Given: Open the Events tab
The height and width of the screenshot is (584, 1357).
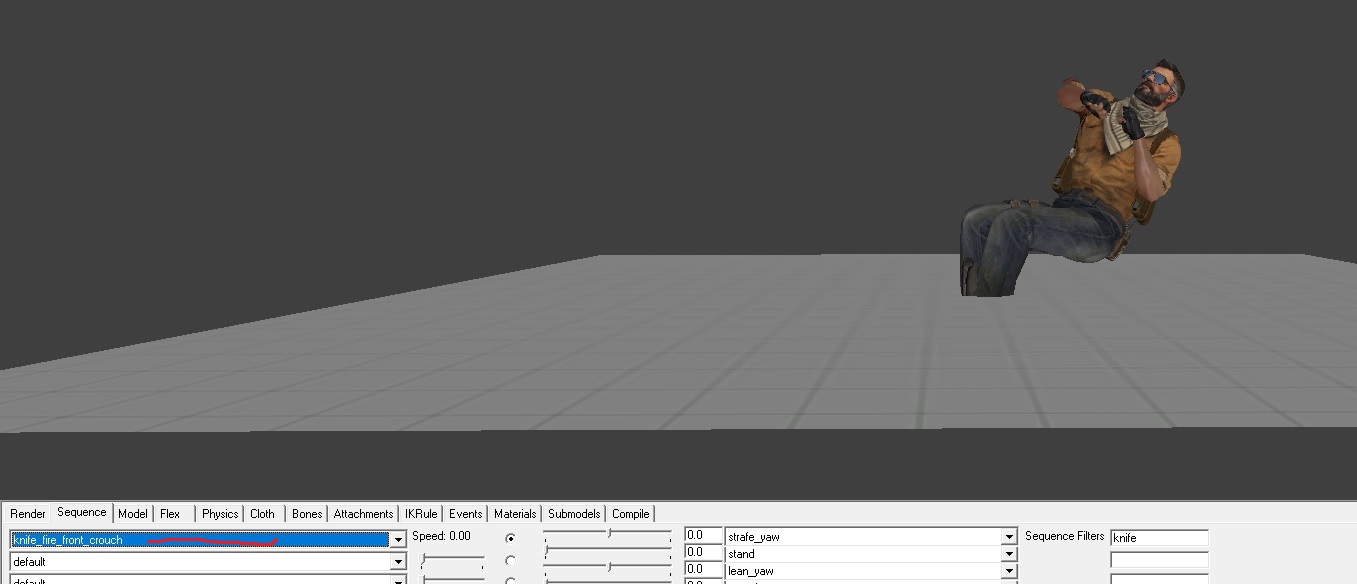Looking at the screenshot, I should [x=465, y=514].
